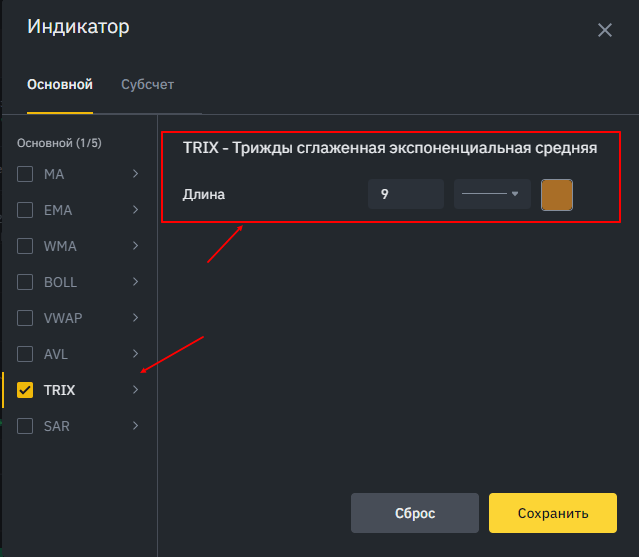Open SAR settings chevron arrow
The image size is (639, 557).
coord(135,427)
